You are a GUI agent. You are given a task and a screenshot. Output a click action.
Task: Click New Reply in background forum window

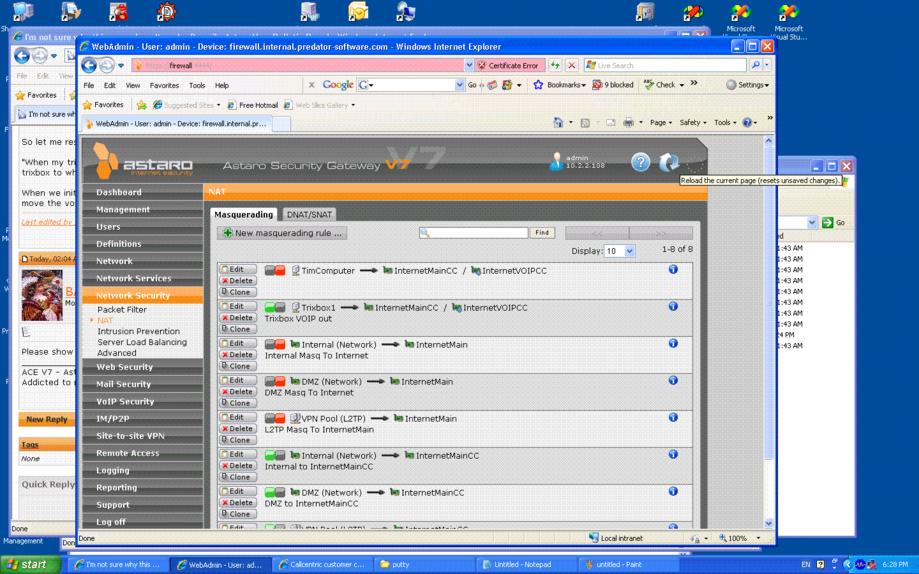click(47, 419)
